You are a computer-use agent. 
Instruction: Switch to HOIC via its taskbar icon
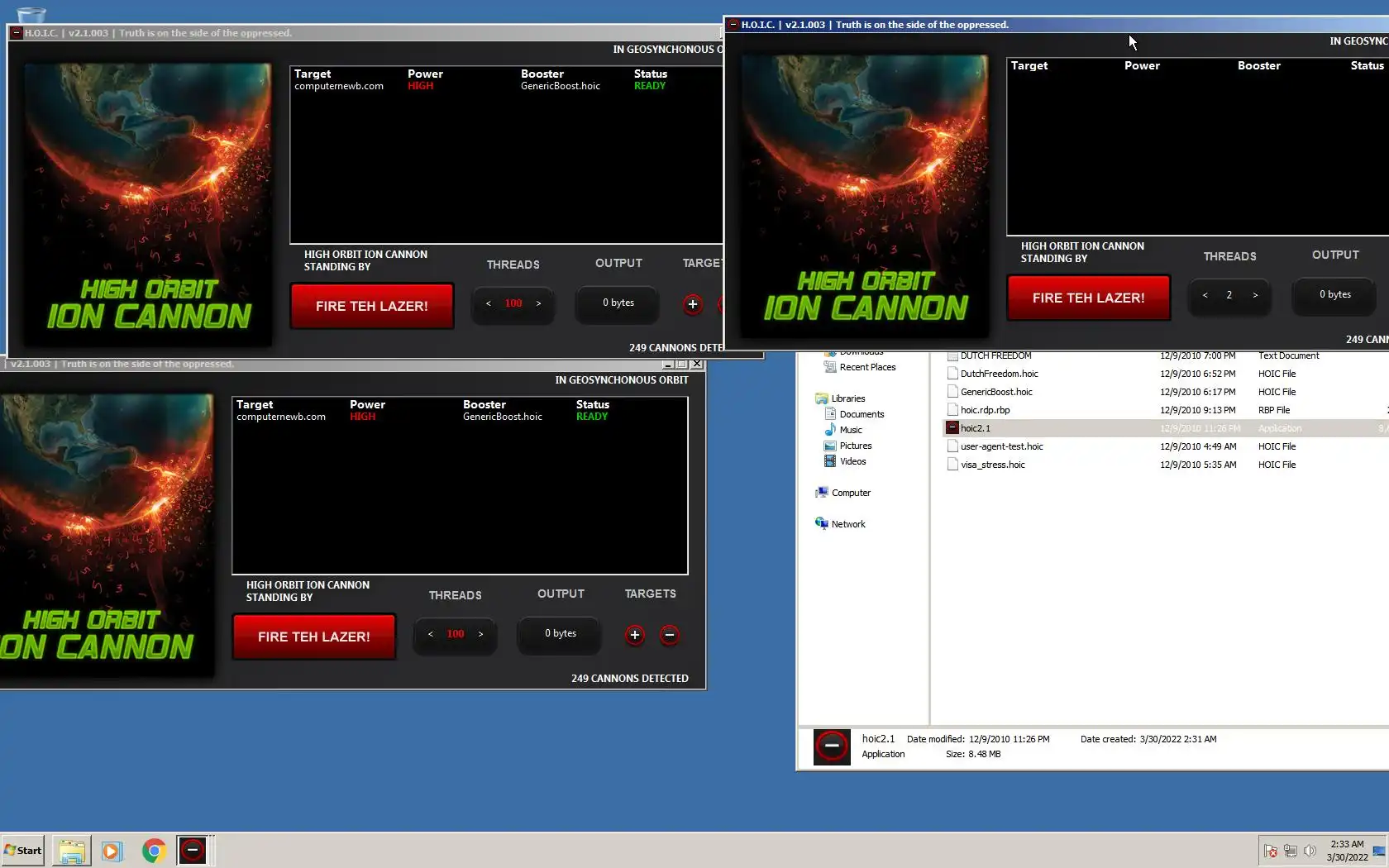pos(193,850)
